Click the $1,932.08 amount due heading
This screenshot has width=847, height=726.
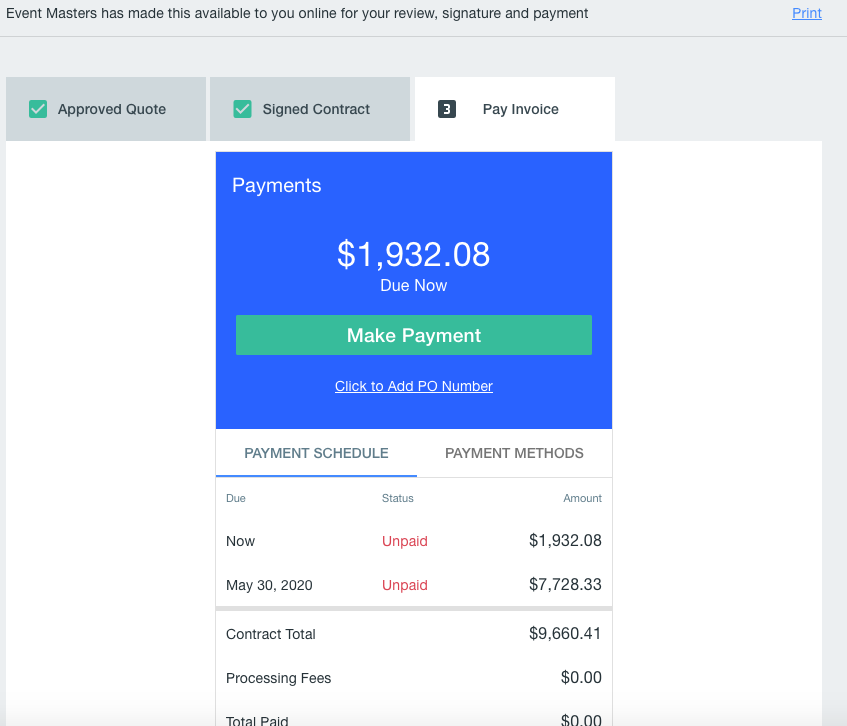tap(414, 254)
